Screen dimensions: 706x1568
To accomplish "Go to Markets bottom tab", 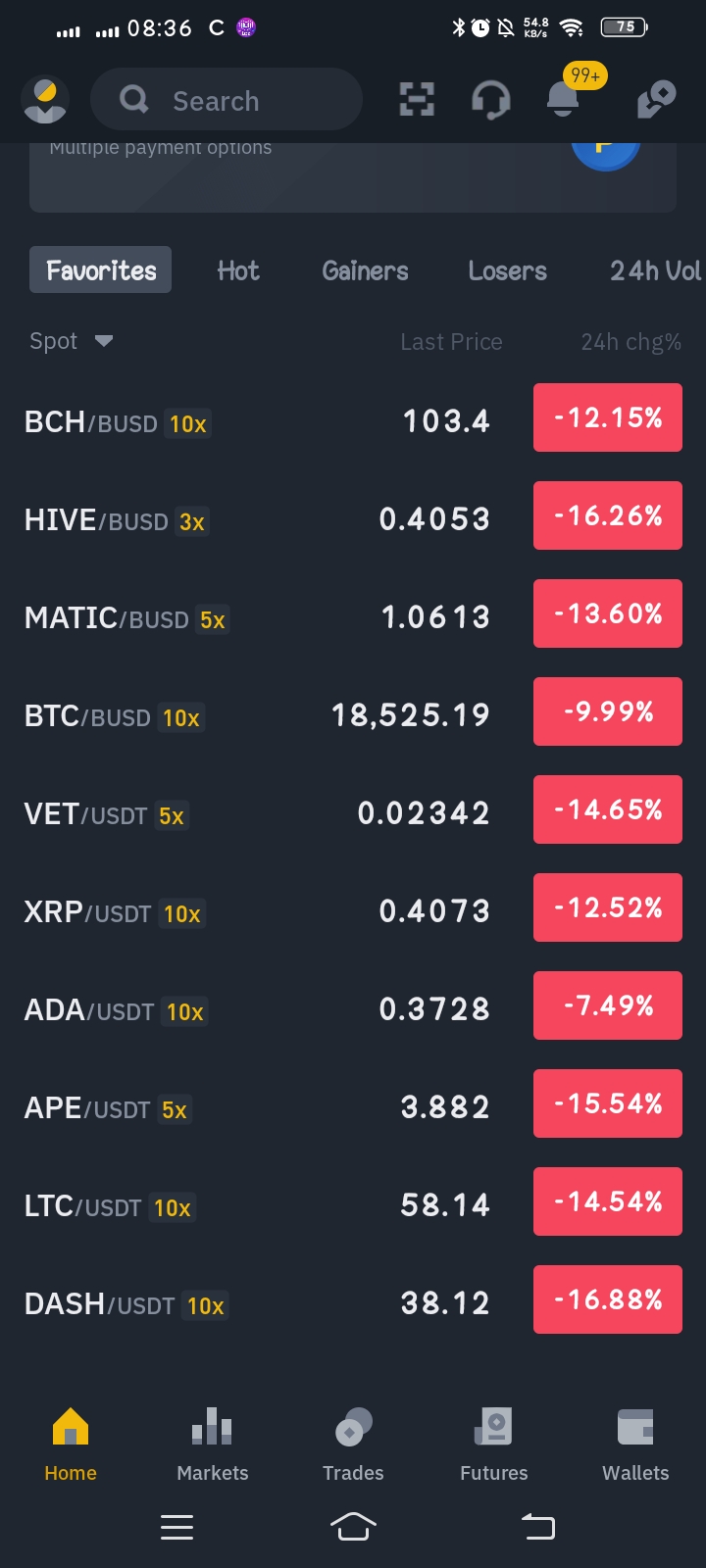I will [213, 1445].
